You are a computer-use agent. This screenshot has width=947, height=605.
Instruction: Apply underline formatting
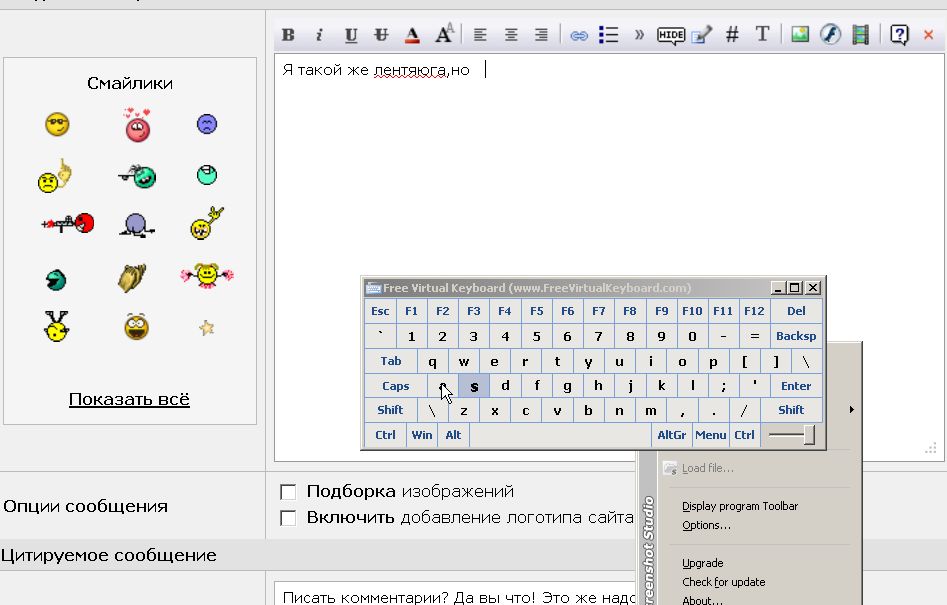coord(351,35)
